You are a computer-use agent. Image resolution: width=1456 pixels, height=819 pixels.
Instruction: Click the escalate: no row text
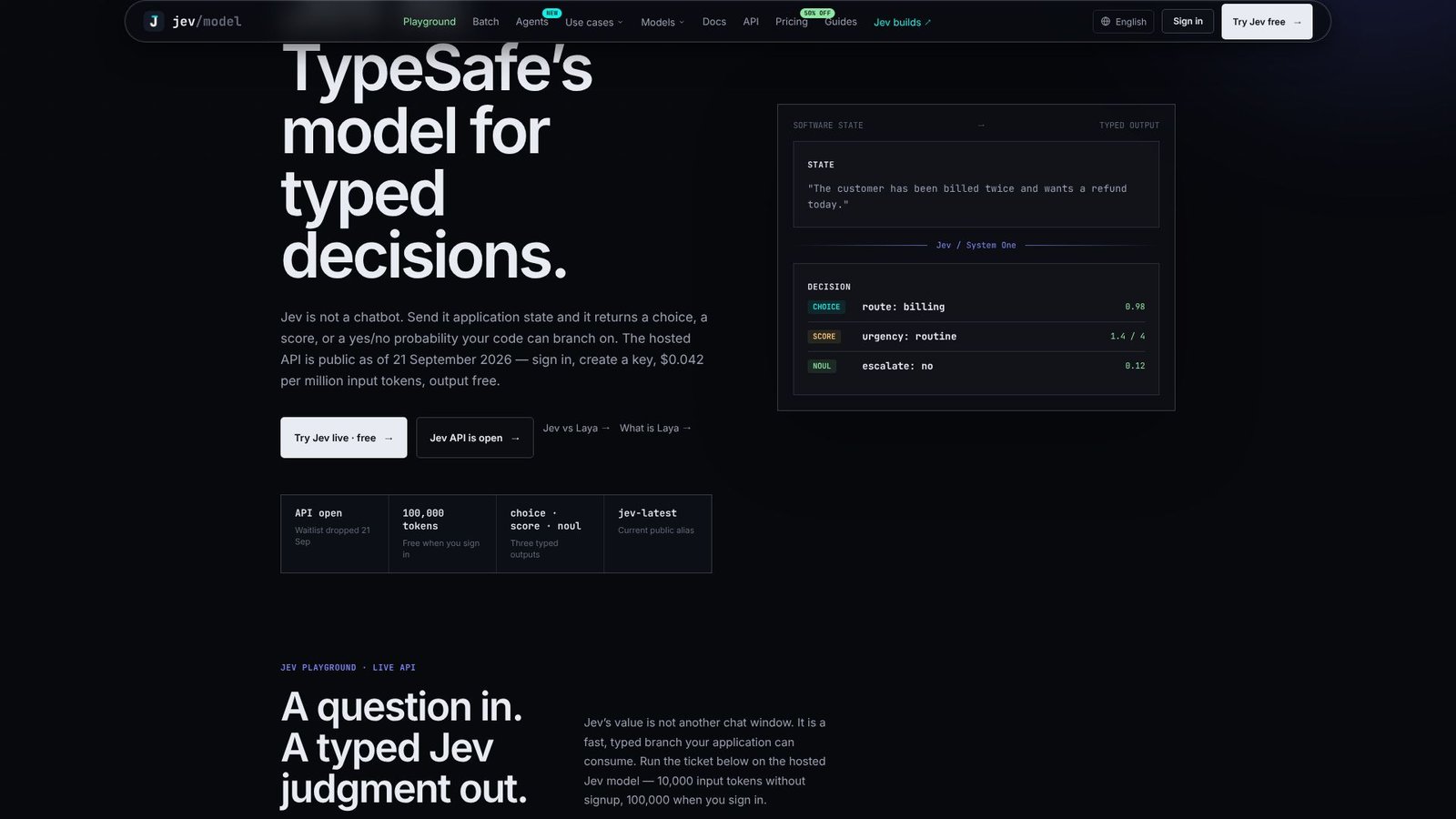(x=897, y=366)
